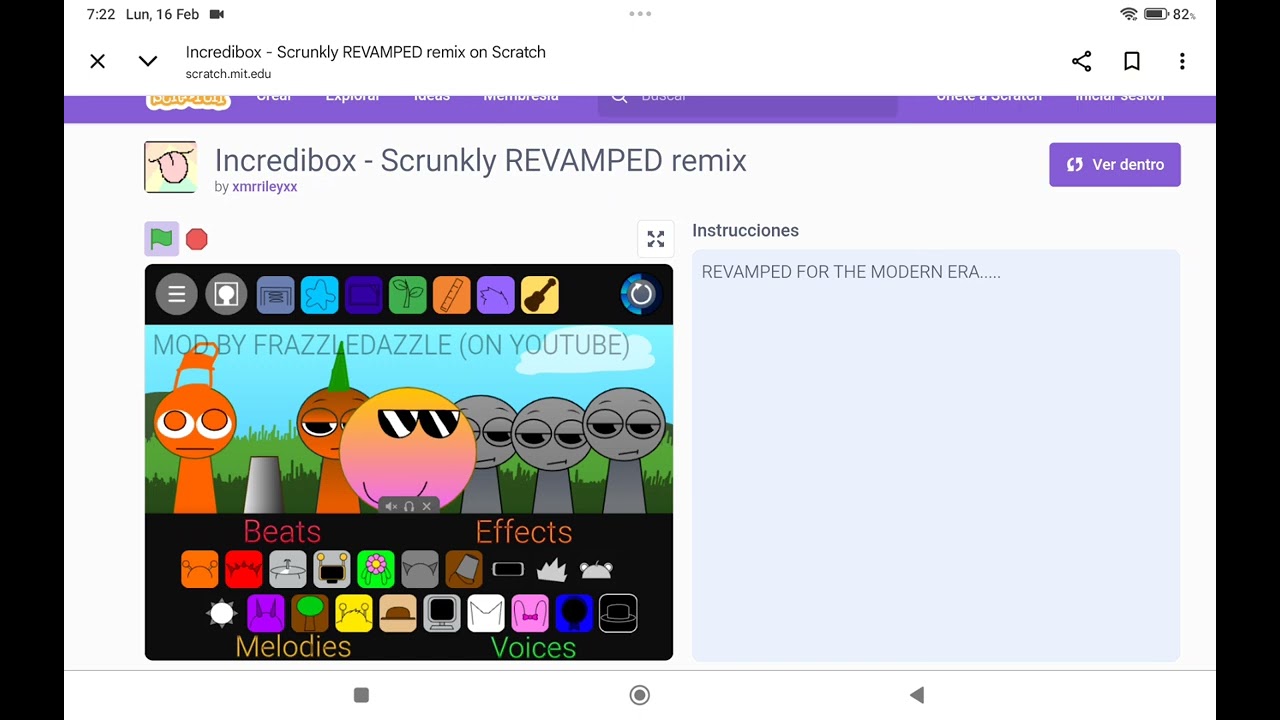This screenshot has width=1280, height=720.
Task: Close the browser tab with X
Action: [x=97, y=61]
